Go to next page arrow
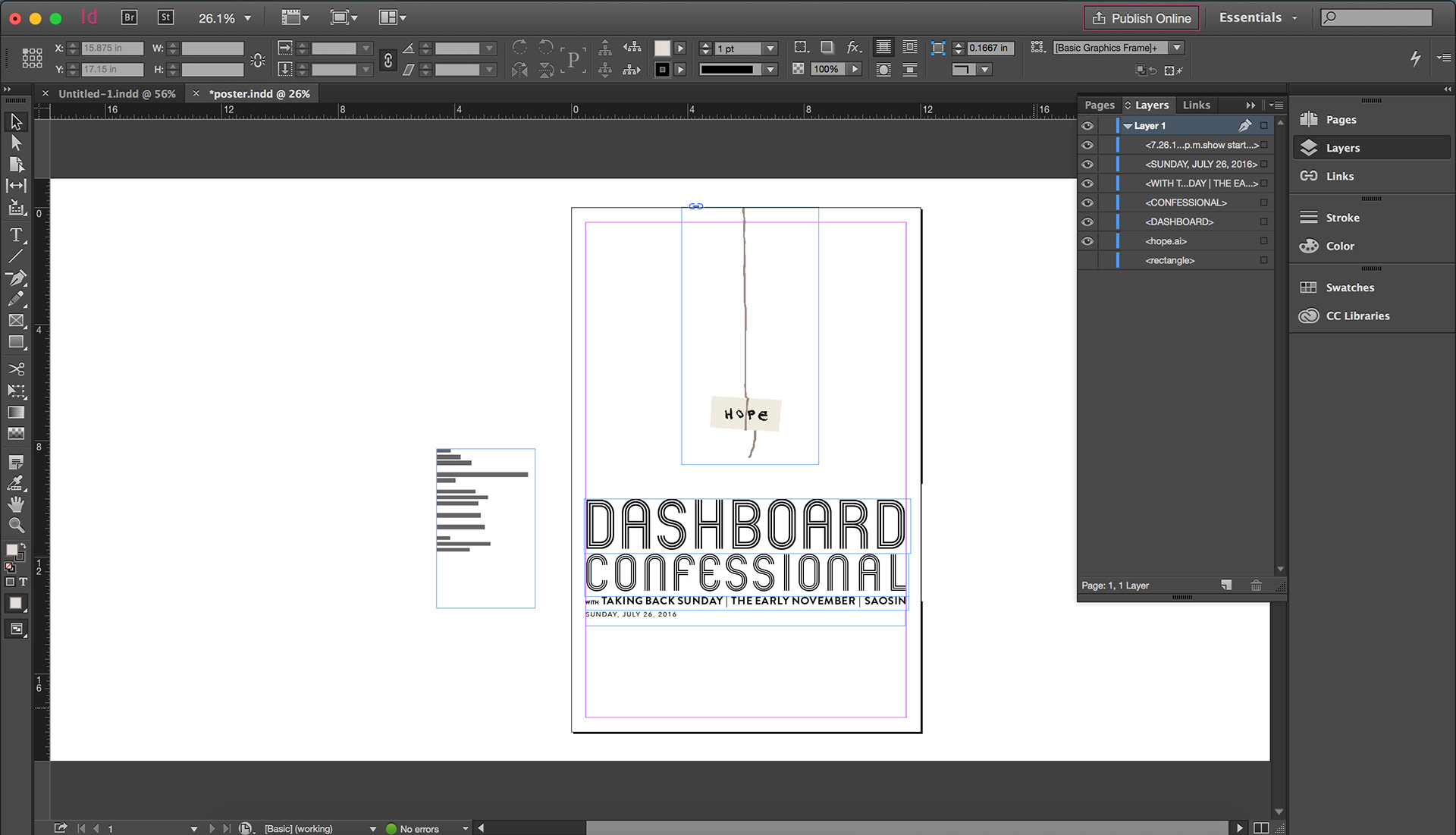This screenshot has width=1456, height=835. [x=212, y=829]
